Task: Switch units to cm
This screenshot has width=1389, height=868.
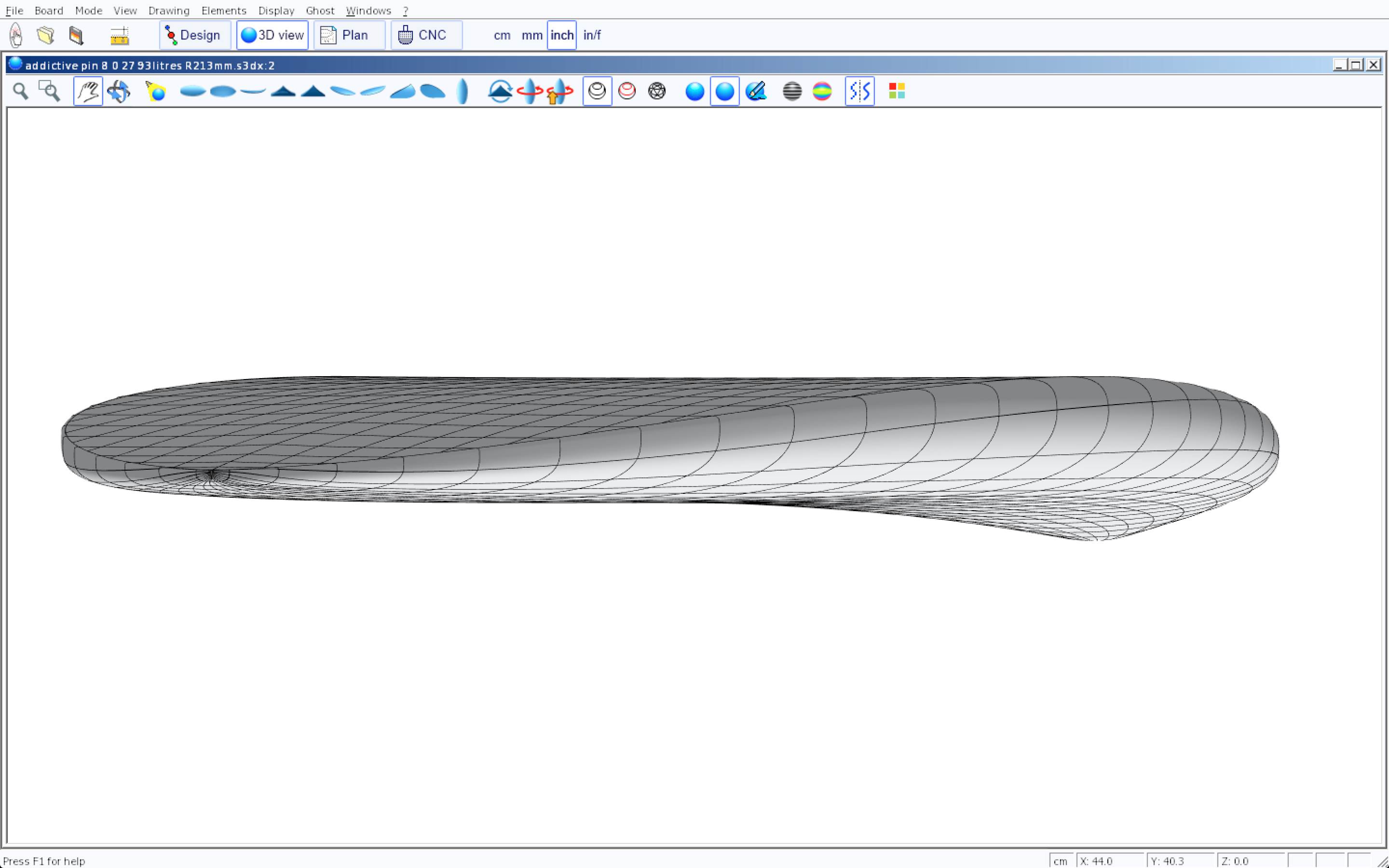Action: (502, 36)
